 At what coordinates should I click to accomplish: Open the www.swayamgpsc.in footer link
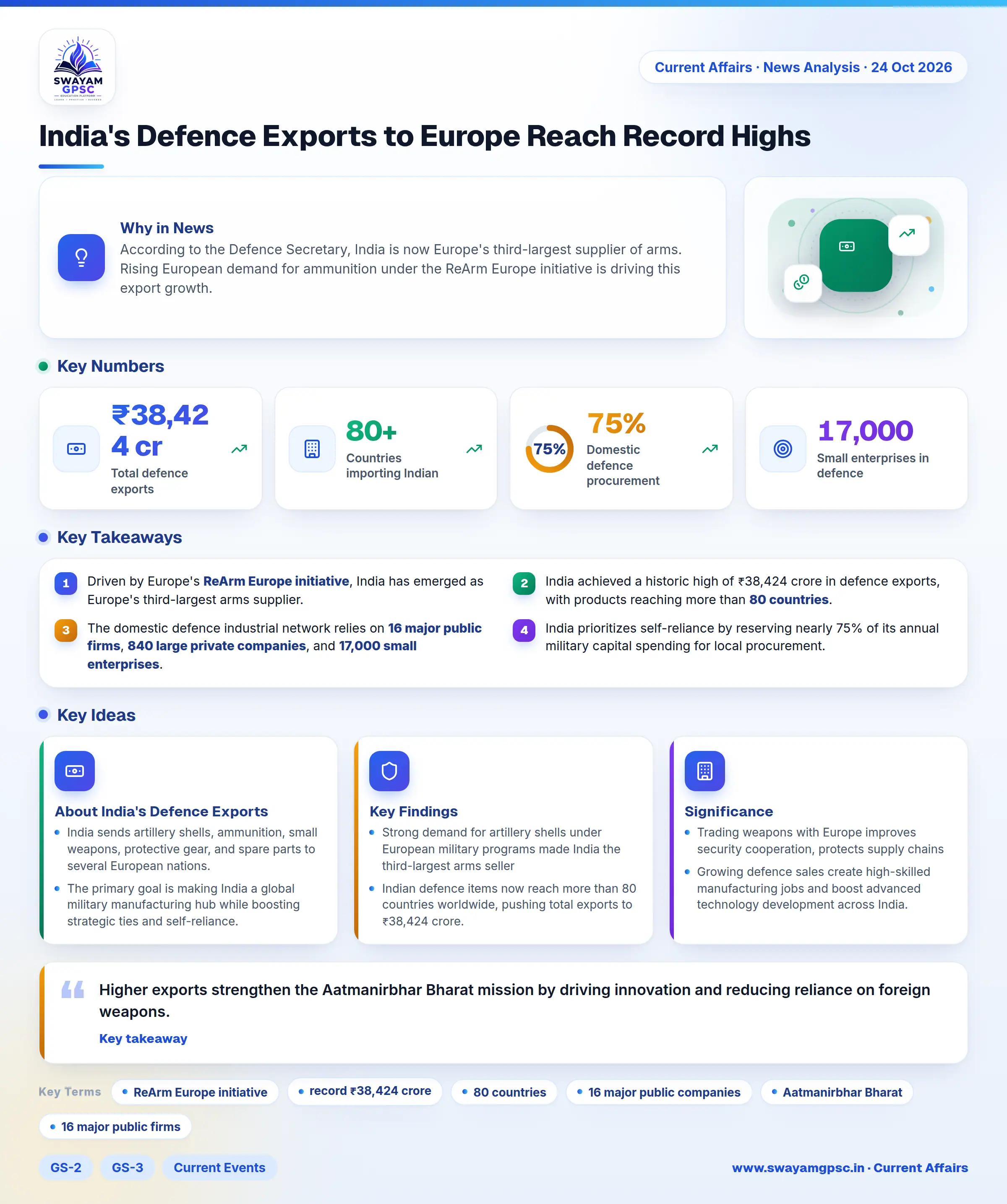pyautogui.click(x=850, y=1168)
